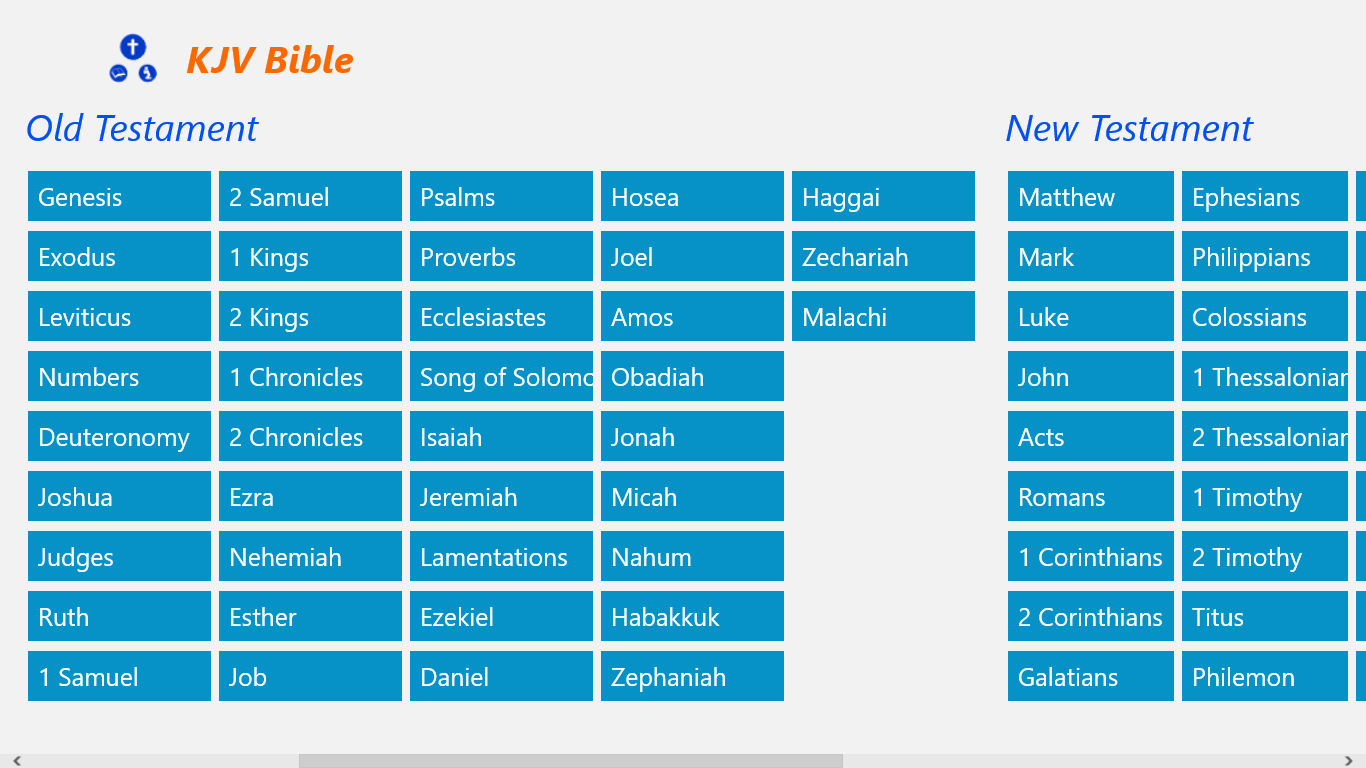Click the horizontal scrollbar thumb
This screenshot has width=1366, height=768.
pyautogui.click(x=570, y=761)
